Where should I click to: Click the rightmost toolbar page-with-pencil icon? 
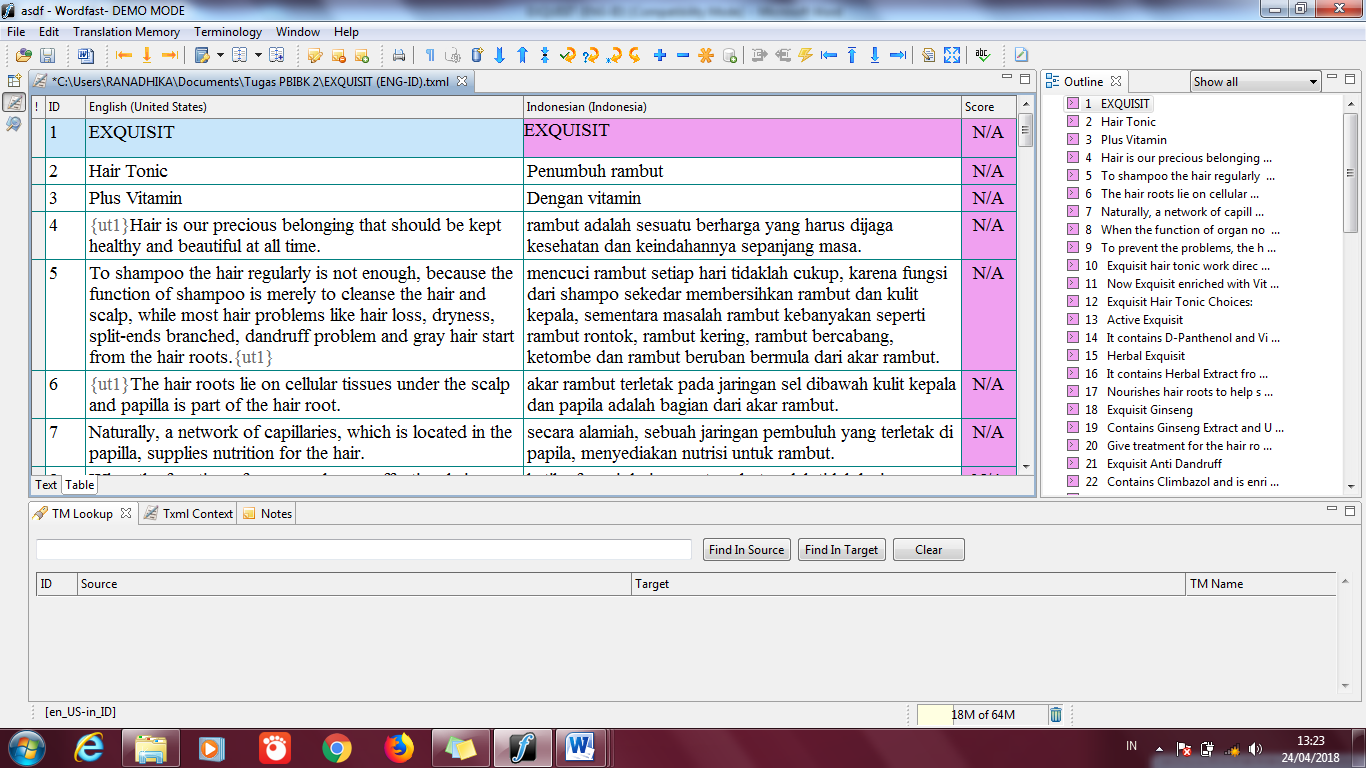1021,56
